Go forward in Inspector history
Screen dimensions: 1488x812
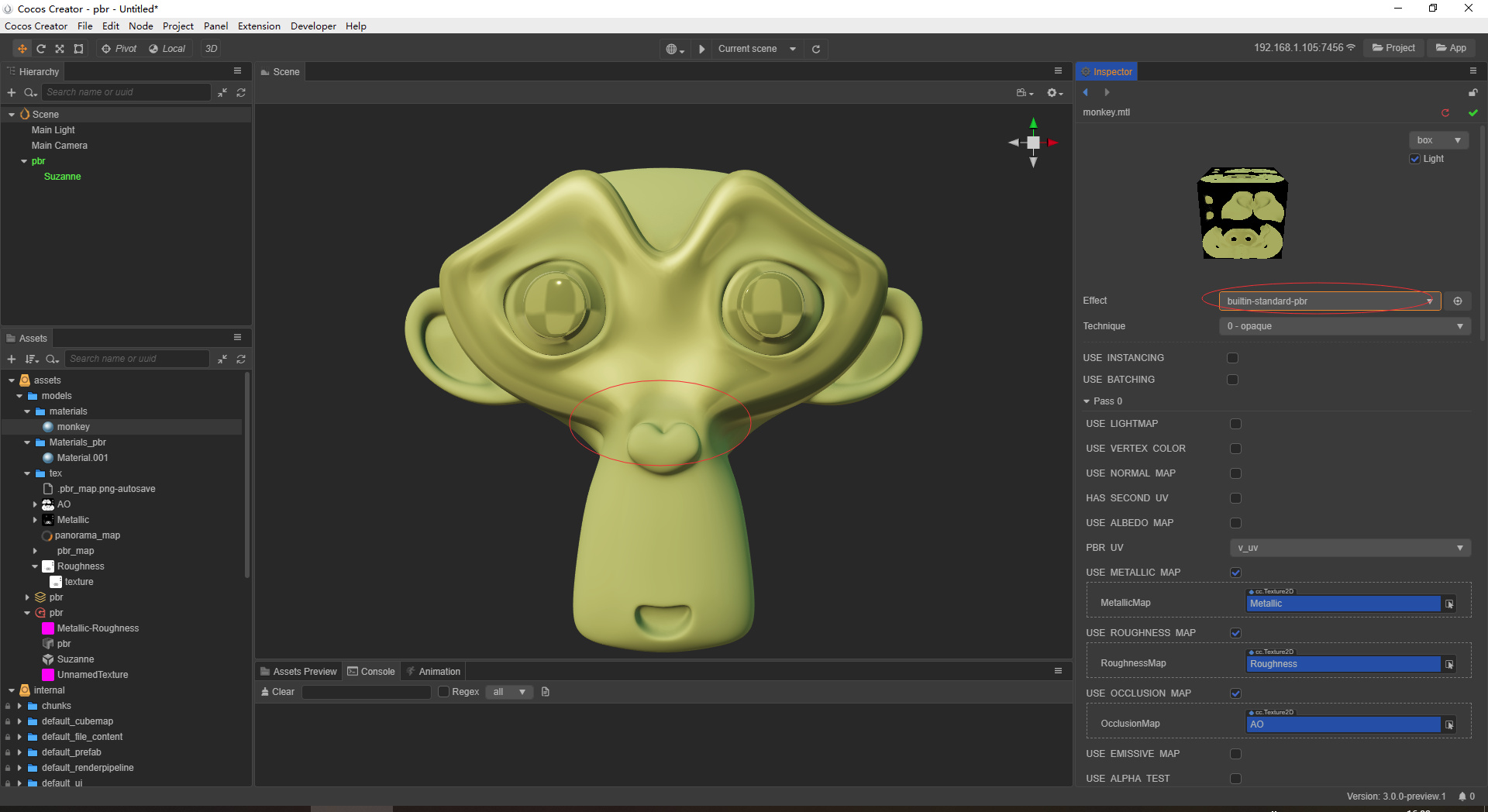(x=1107, y=92)
